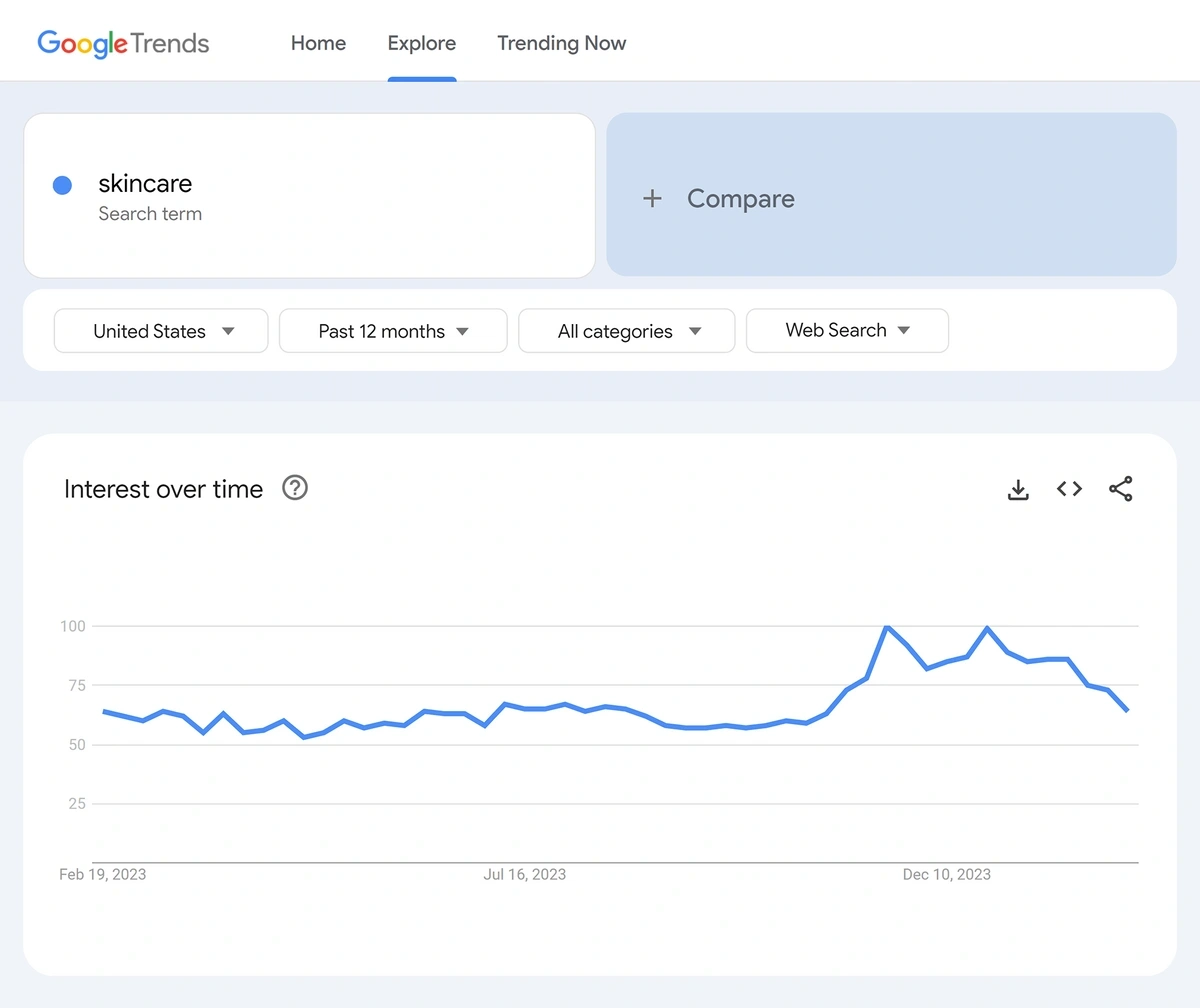The height and width of the screenshot is (1008, 1200).
Task: Open the Interest over time help tooltip
Action: 294,488
